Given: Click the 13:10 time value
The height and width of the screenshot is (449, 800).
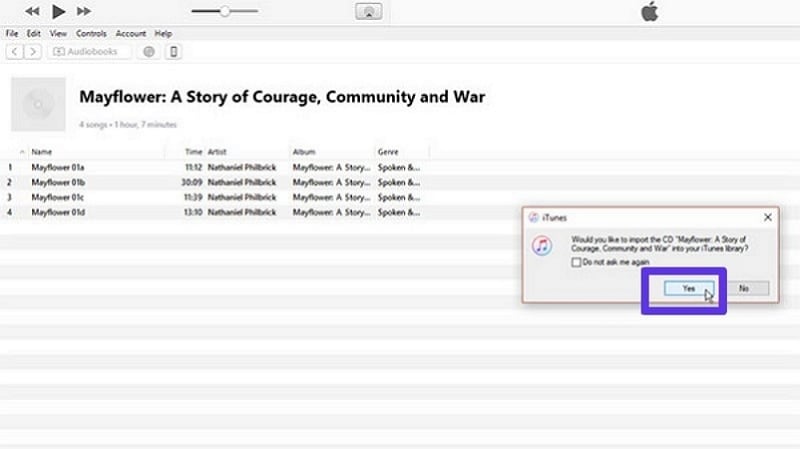Looking at the screenshot, I should [x=193, y=212].
